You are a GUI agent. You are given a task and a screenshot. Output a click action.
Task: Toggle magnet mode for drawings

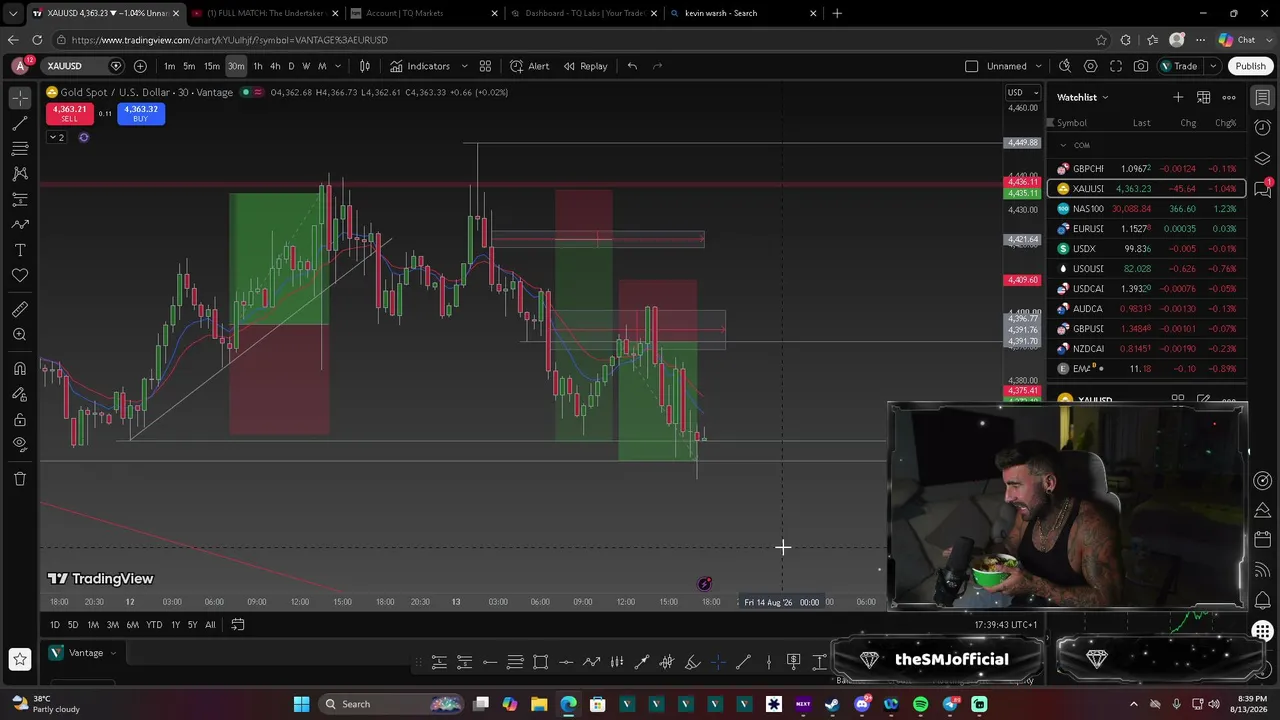20,369
